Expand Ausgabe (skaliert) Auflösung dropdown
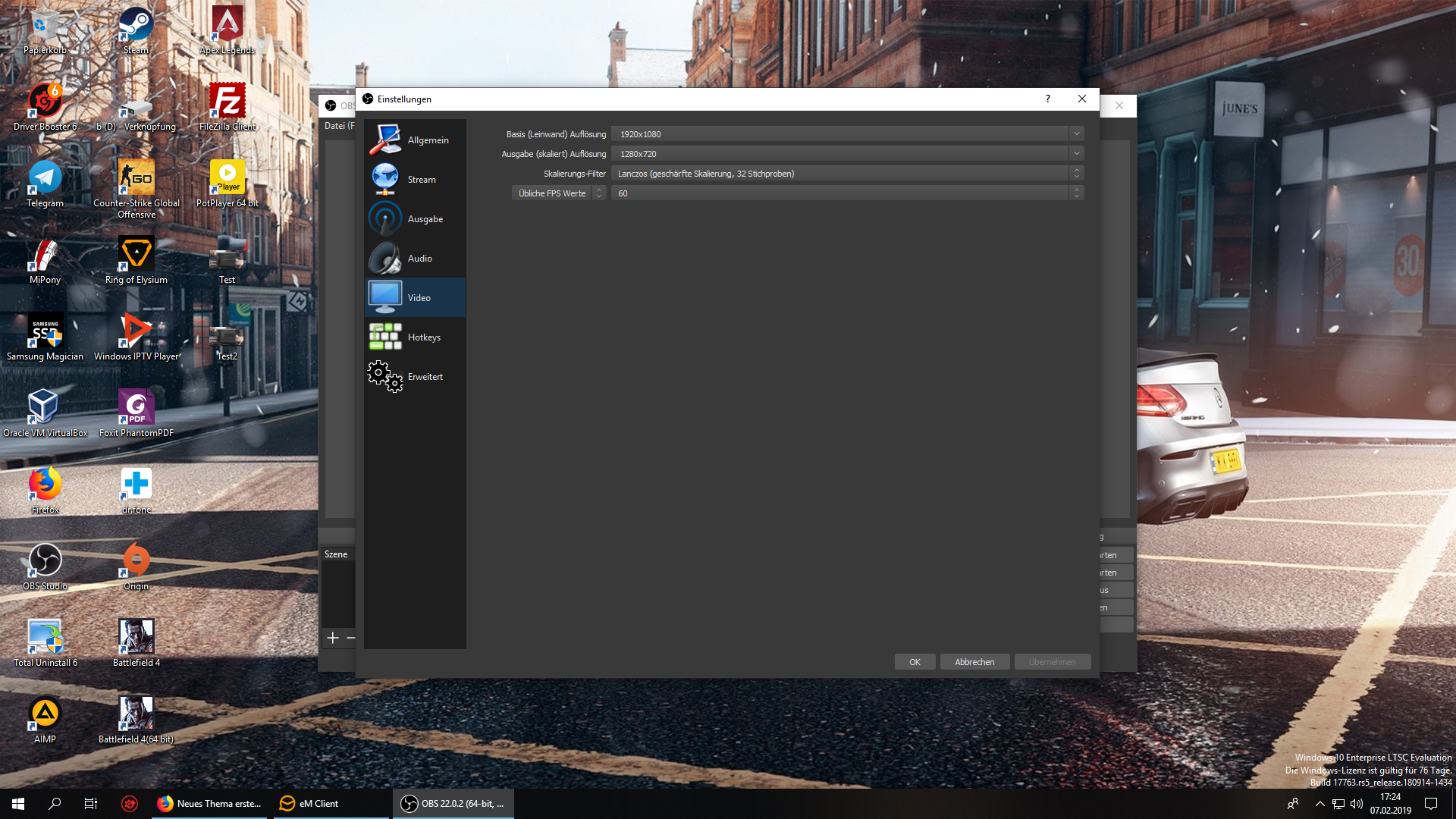The height and width of the screenshot is (819, 1456). (1076, 154)
